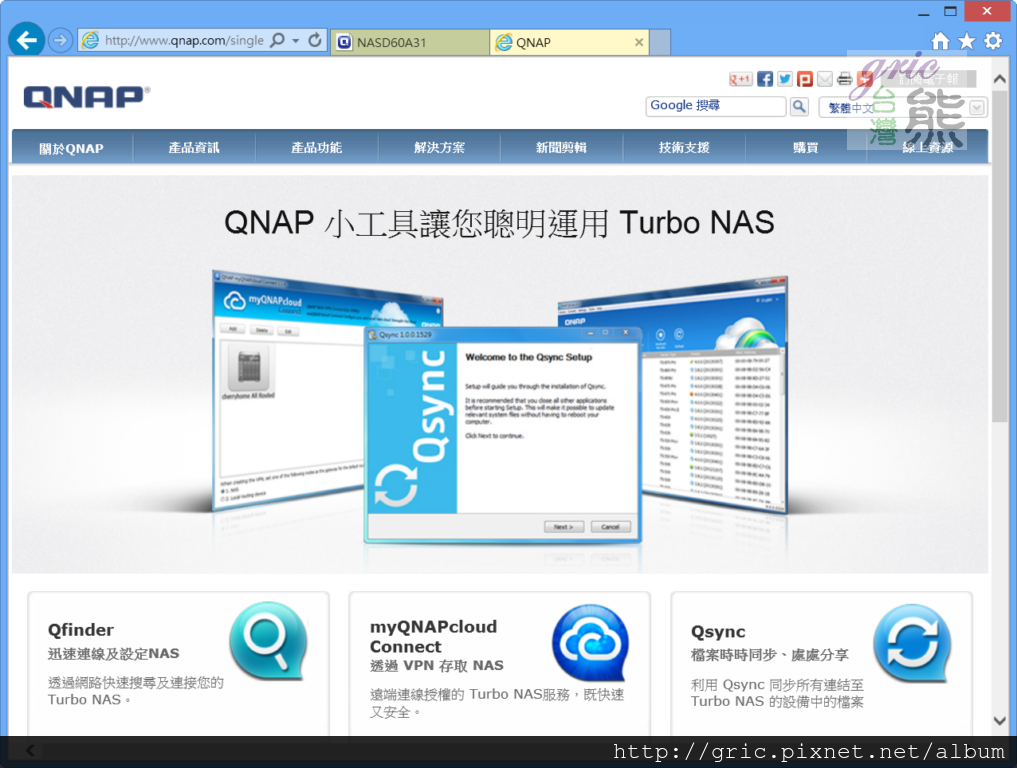Maximize the browser window
This screenshot has height=768, width=1017.
click(950, 12)
